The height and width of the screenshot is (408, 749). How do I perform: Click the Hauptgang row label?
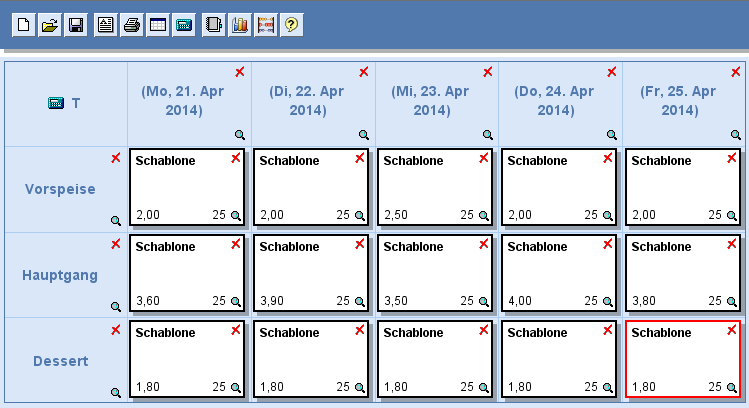60,275
